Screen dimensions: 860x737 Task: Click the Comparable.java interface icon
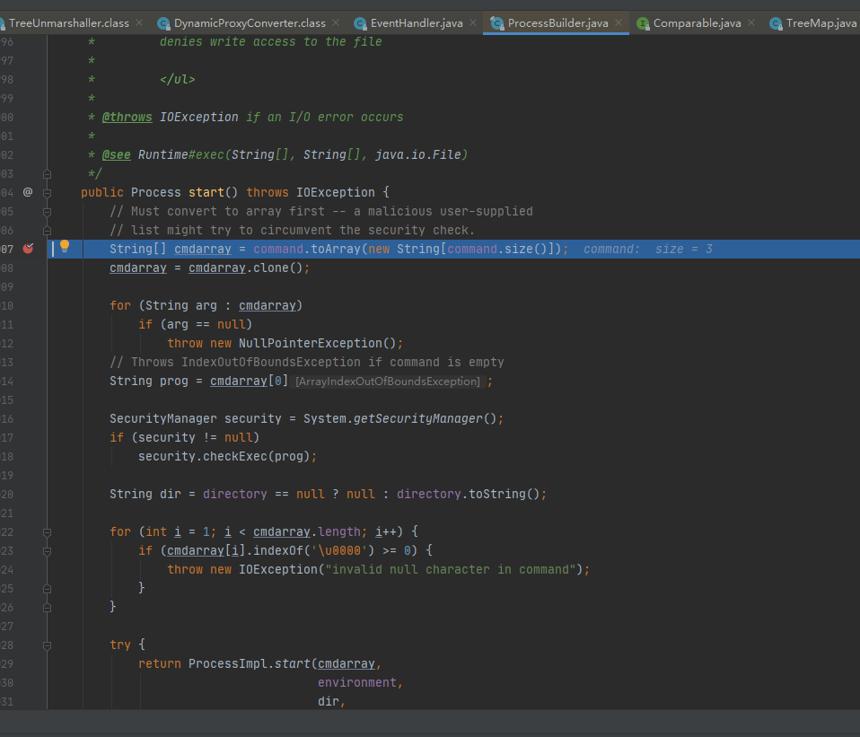coord(642,24)
